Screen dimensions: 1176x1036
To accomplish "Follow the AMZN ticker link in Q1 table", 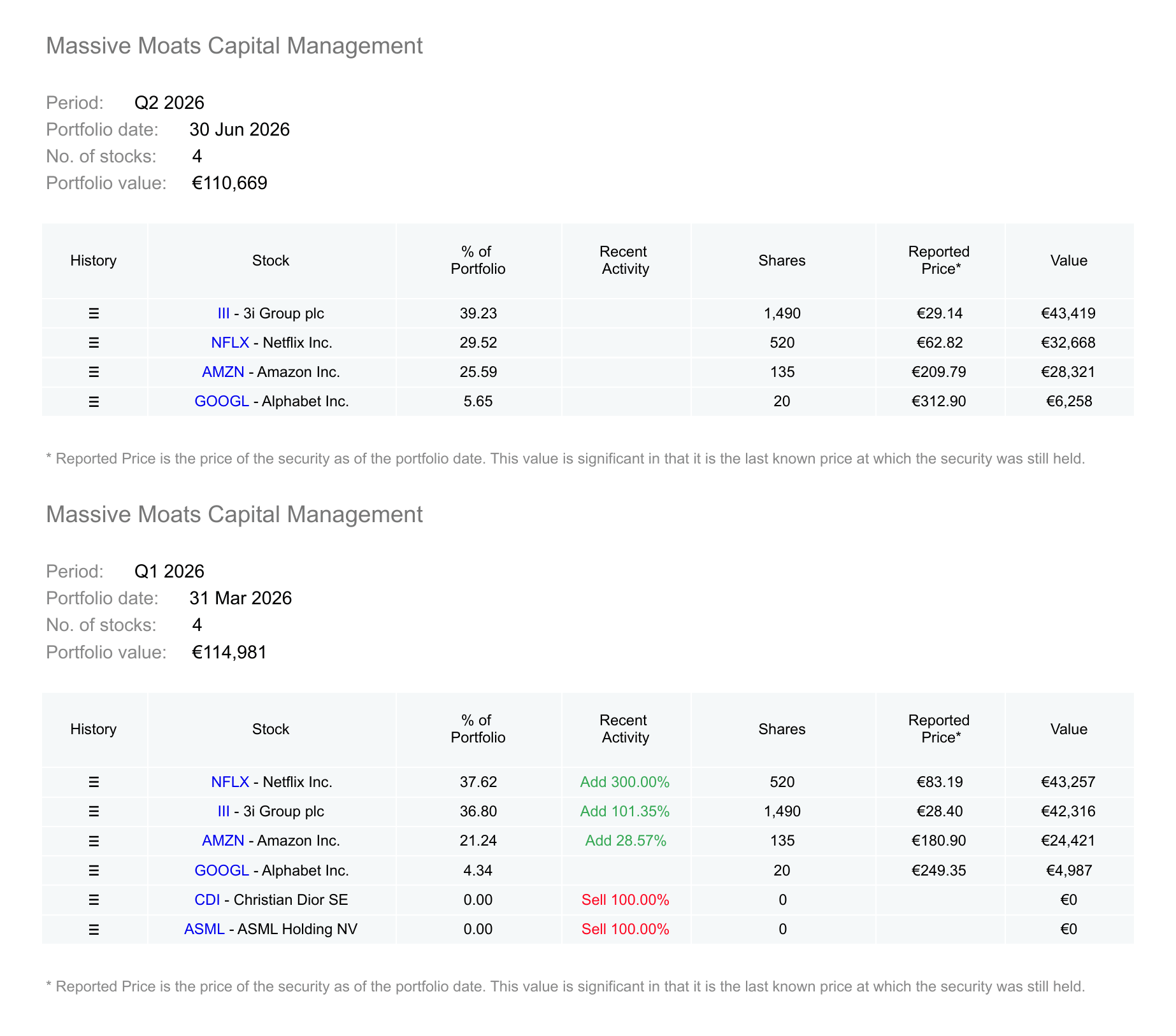I will 223,841.
